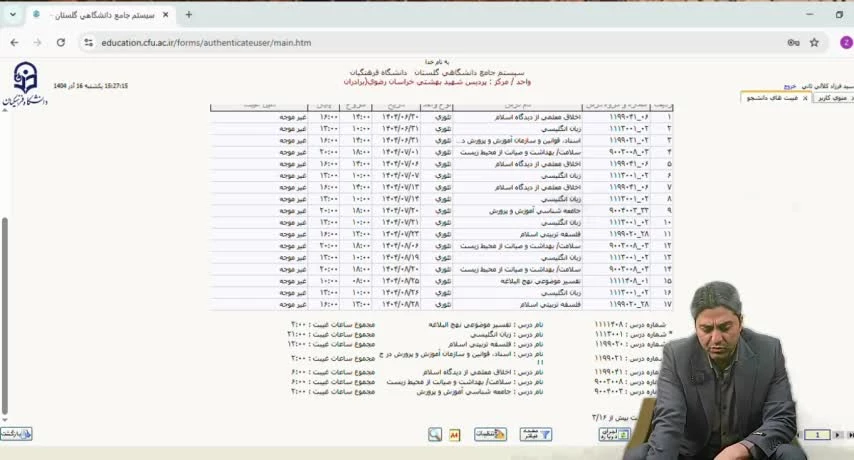Close the غیبت های دانشجو tab
The image size is (854, 460).
[805, 98]
